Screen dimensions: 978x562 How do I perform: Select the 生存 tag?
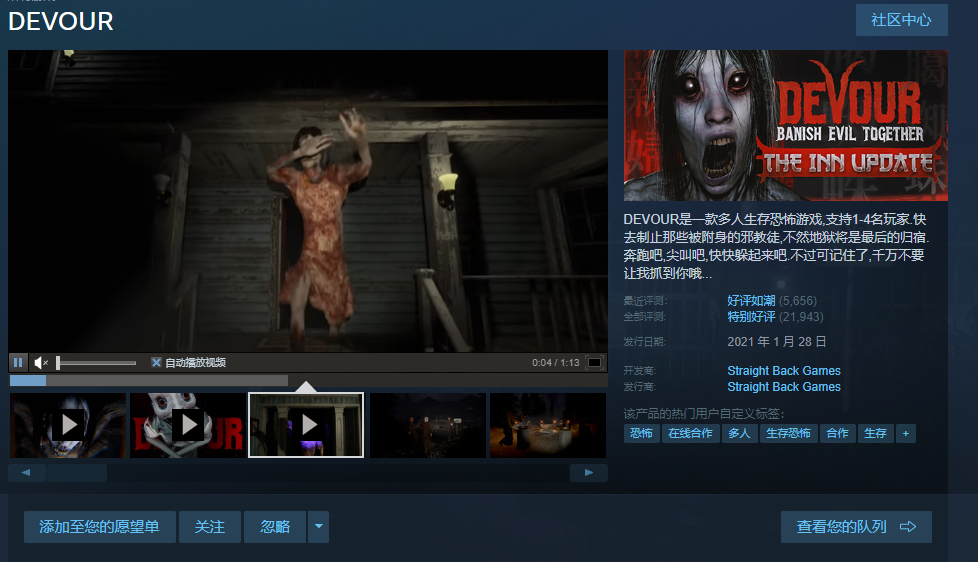click(x=875, y=434)
